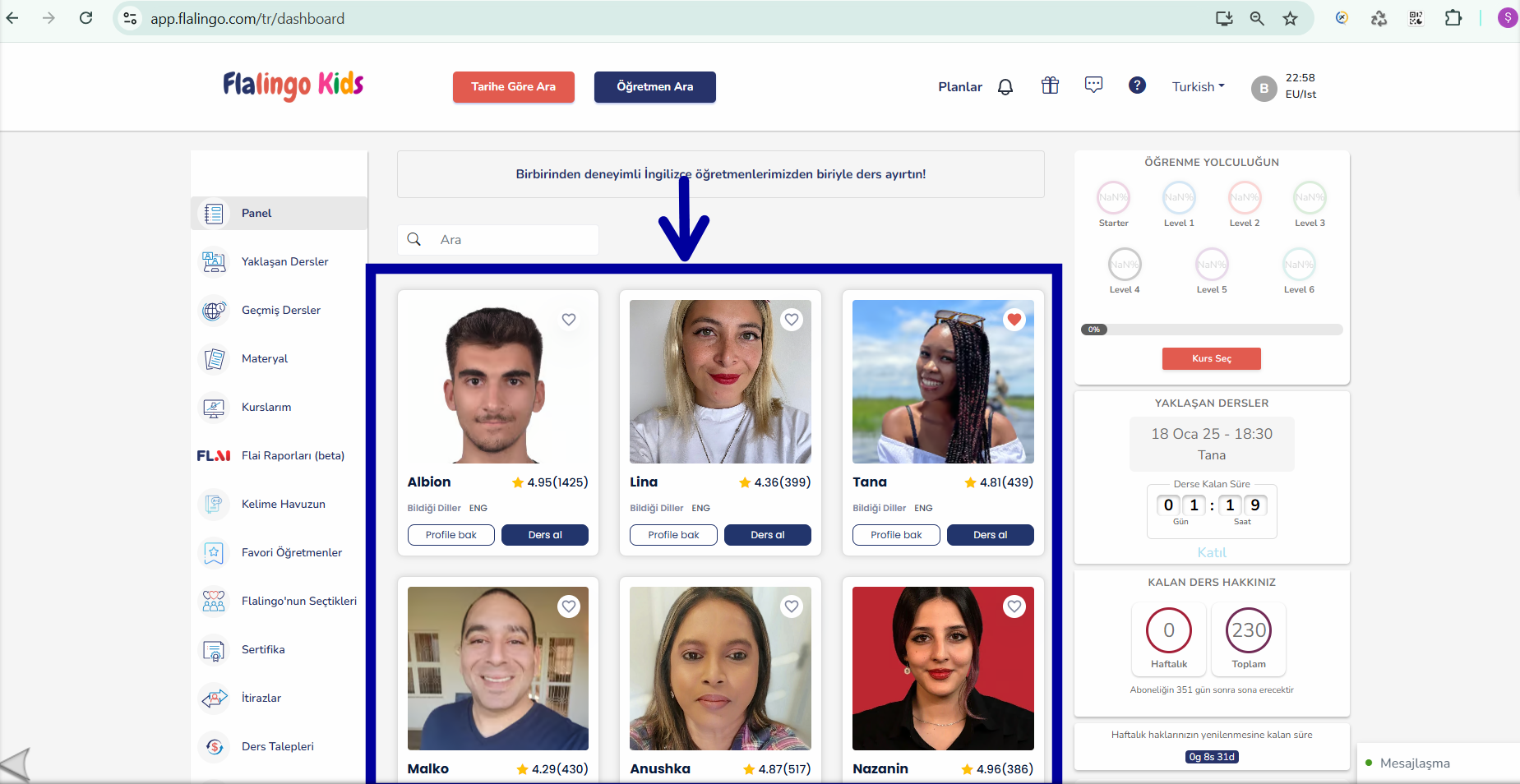The height and width of the screenshot is (784, 1520).
Task: Click the Yaklaşan Dersler sidebar icon
Action: 214,262
